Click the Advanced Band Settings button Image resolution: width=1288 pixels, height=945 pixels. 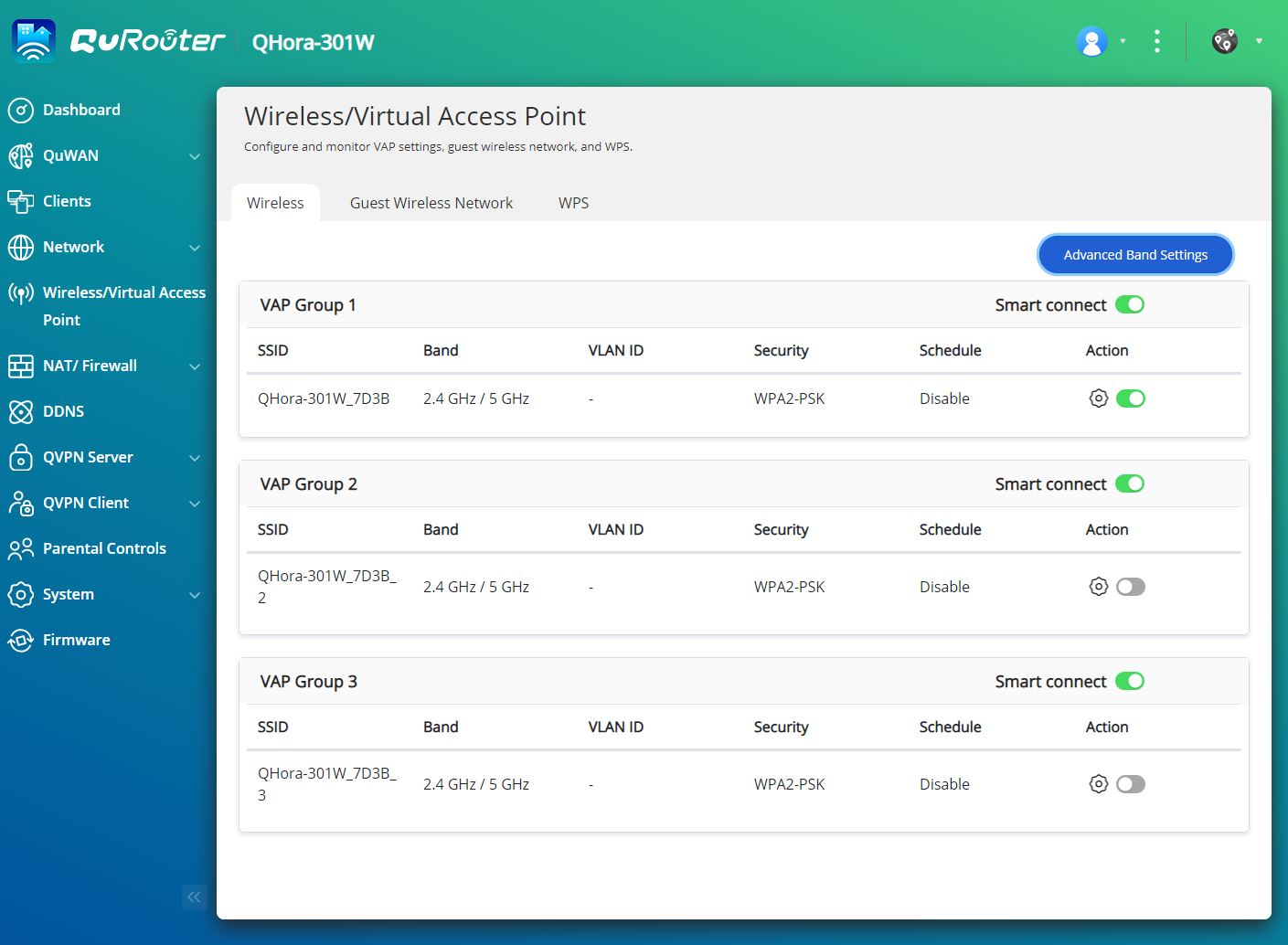1135,255
